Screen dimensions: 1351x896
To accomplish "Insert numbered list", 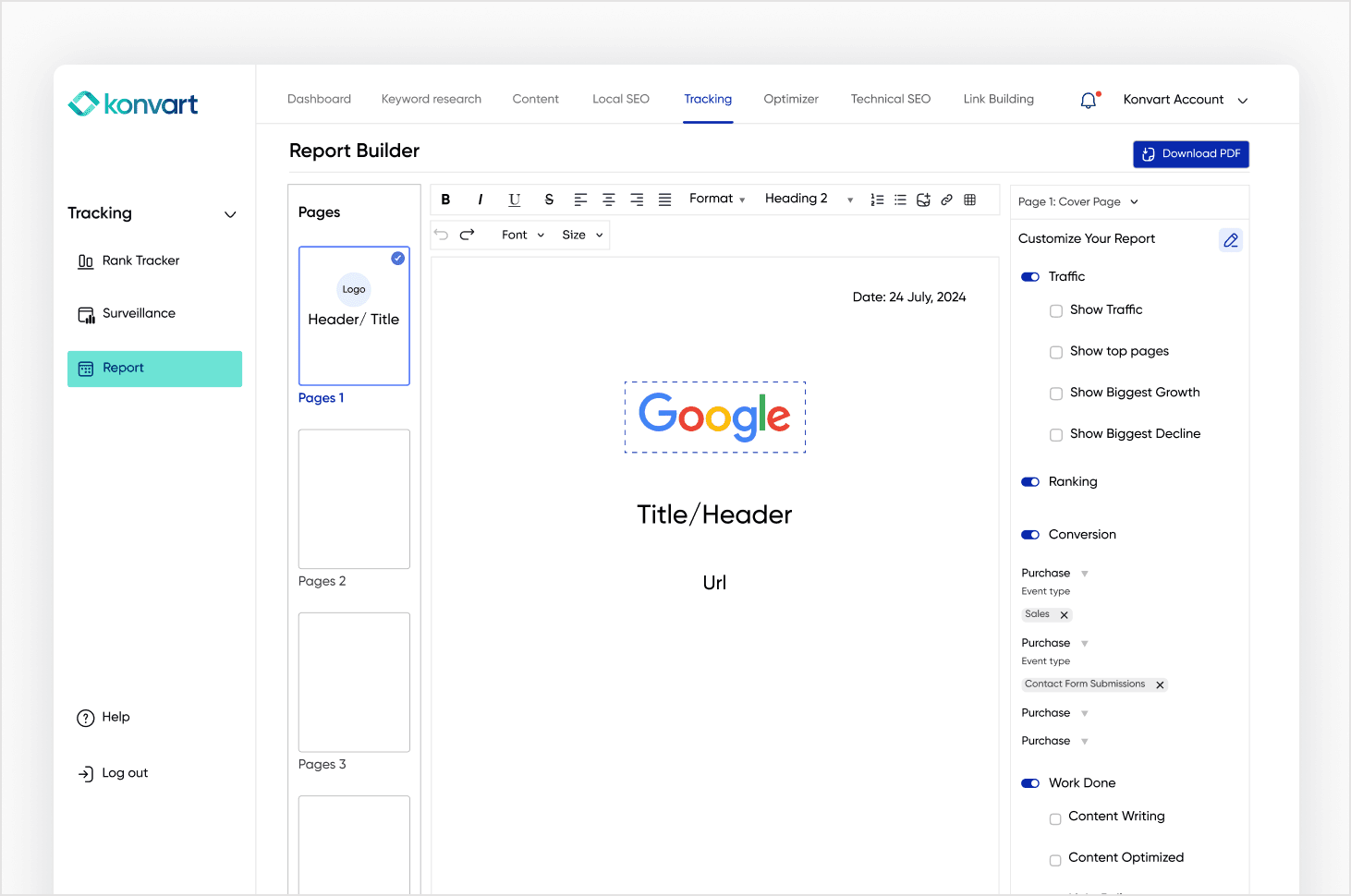I will [877, 200].
